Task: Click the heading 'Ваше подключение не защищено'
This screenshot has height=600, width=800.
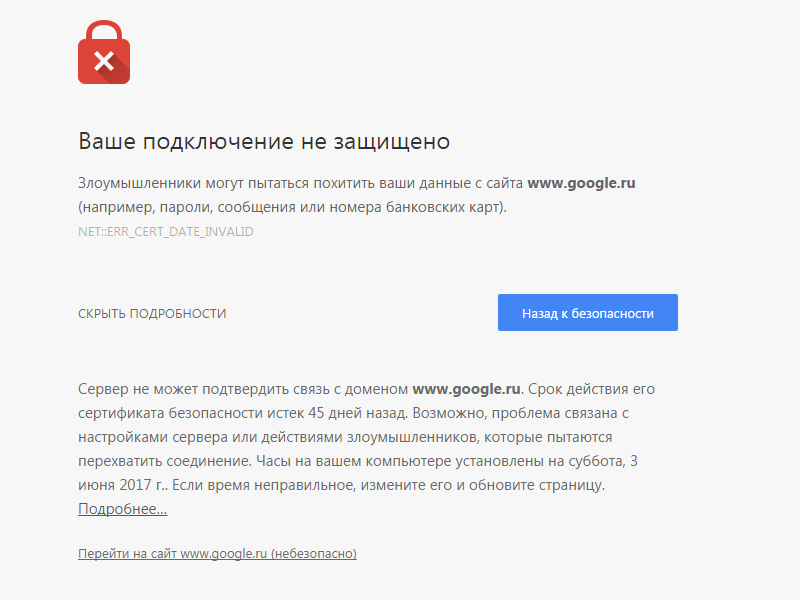Action: (x=264, y=141)
